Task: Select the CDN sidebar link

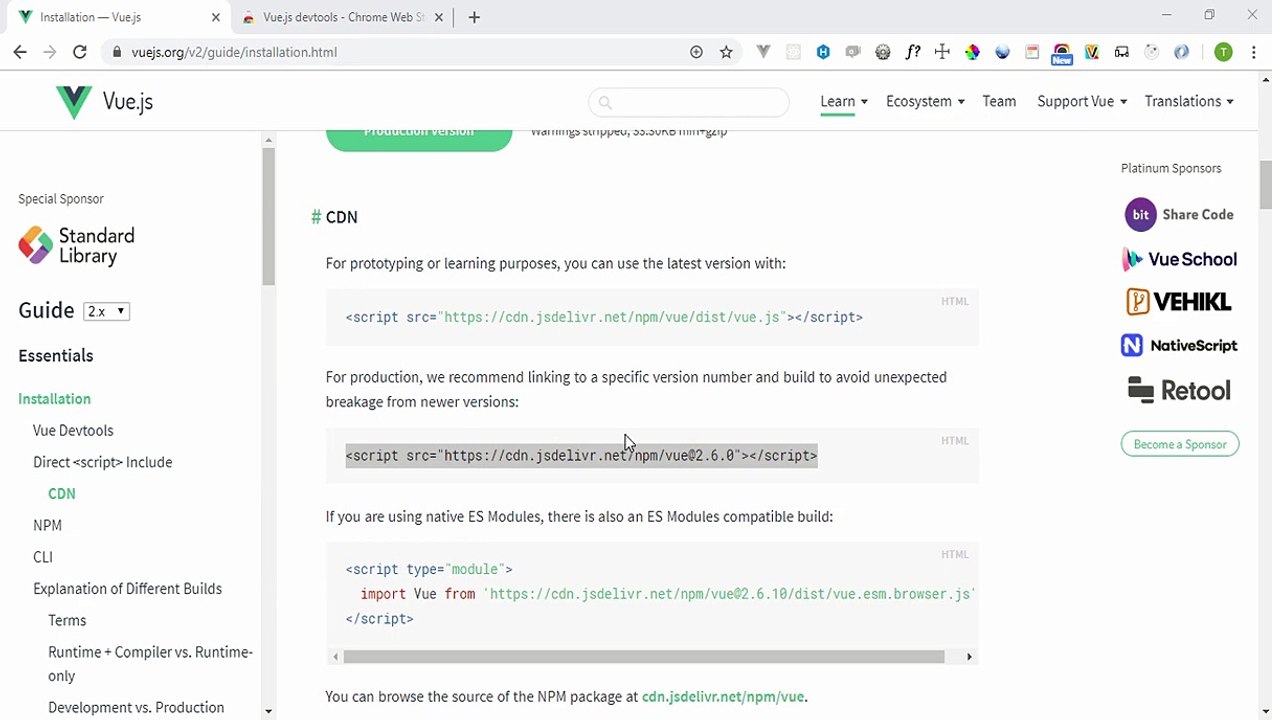Action: [61, 493]
